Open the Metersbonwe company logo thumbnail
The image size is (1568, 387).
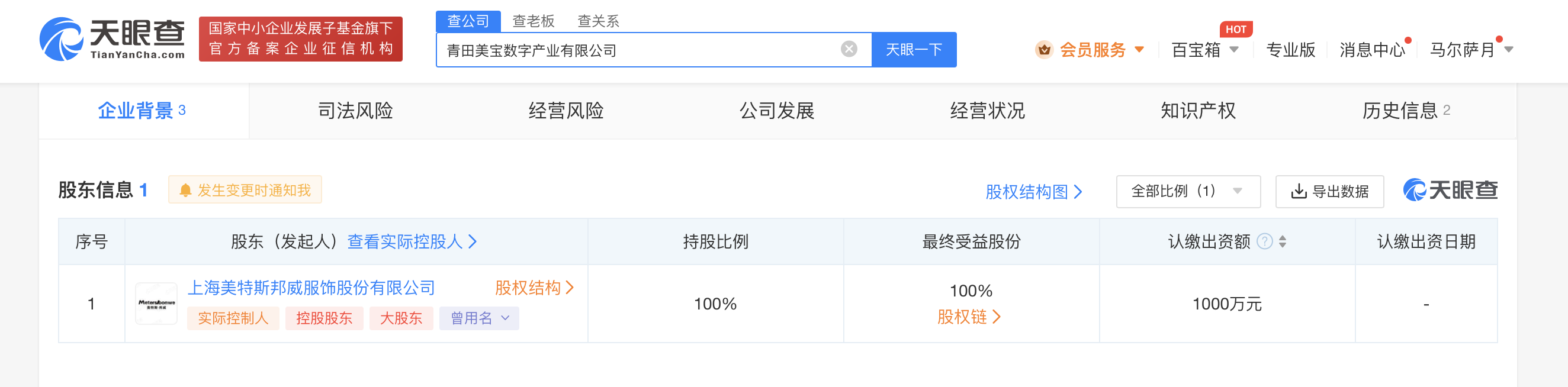pyautogui.click(x=156, y=303)
